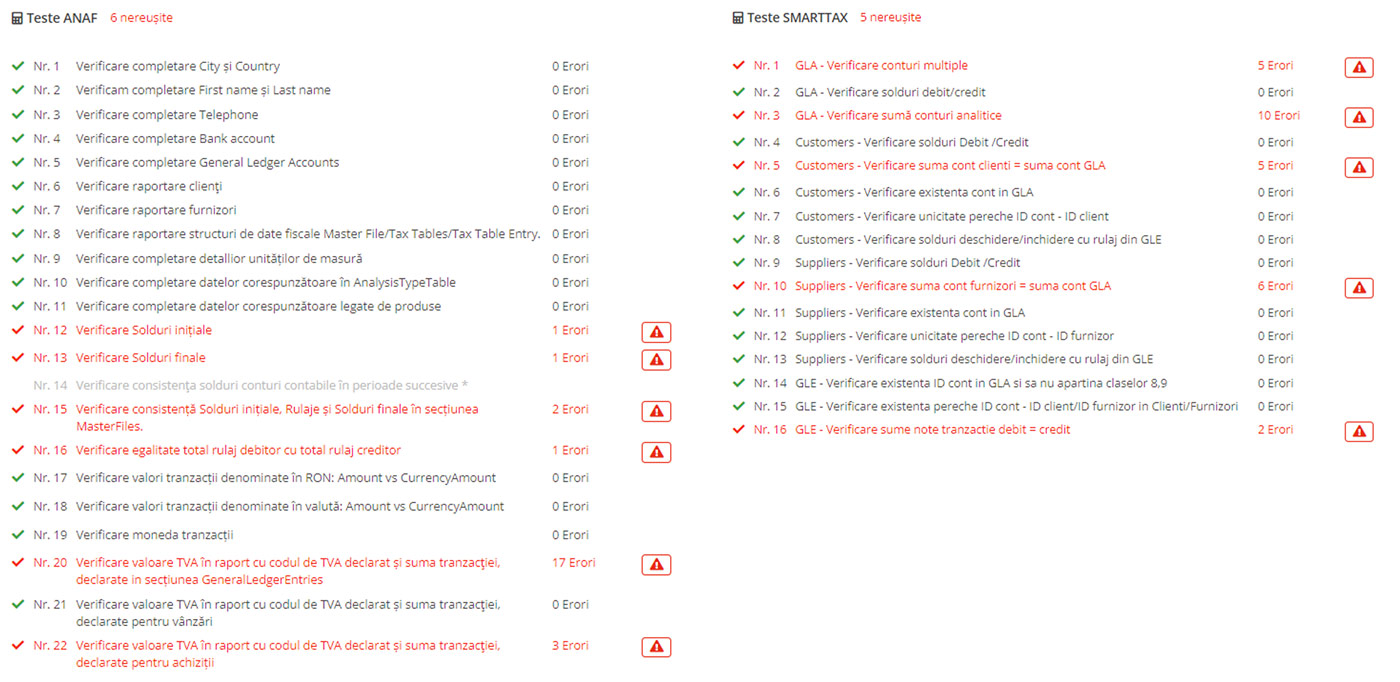The image size is (1400, 682).
Task: Show warning for Suppliers suma cont furnizori
Action: point(1358,288)
